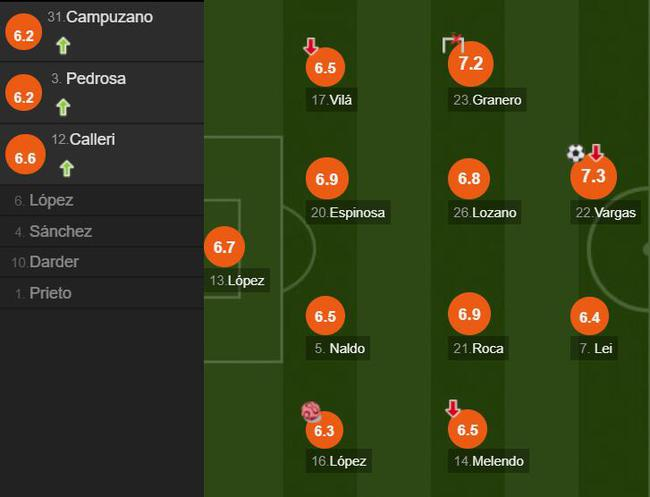Viewport: 650px width, 497px height.
Task: Click Vargas's 7.3 rating circle
Action: click(593, 177)
